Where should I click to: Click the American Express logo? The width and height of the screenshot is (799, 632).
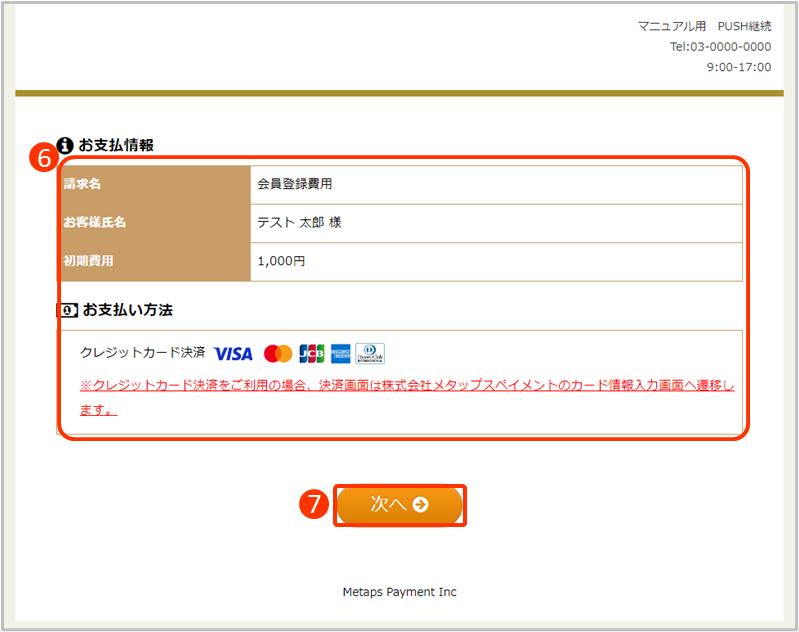(x=341, y=354)
